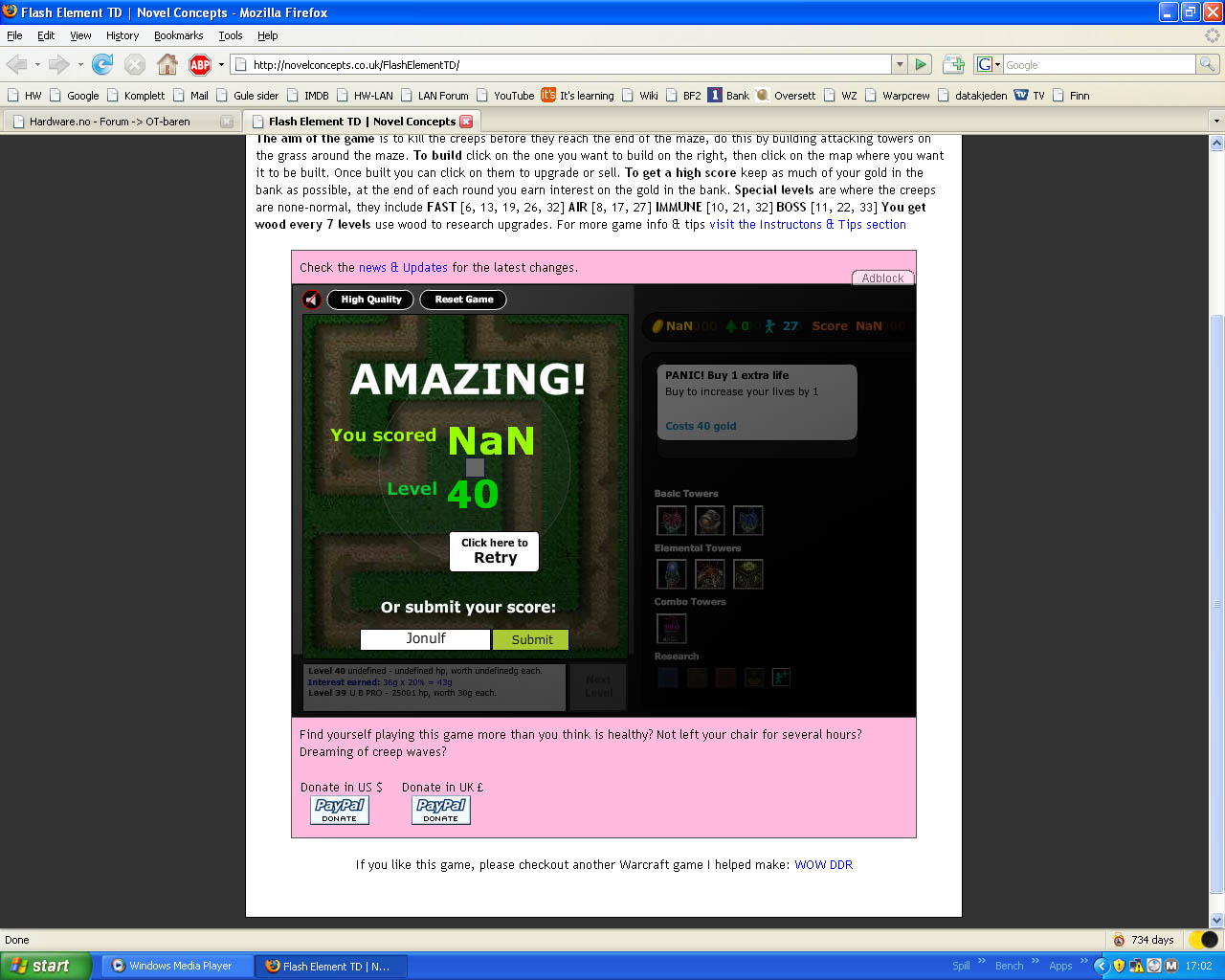Click the Home button in Firefox toolbar
The image size is (1225, 980).
(x=167, y=64)
